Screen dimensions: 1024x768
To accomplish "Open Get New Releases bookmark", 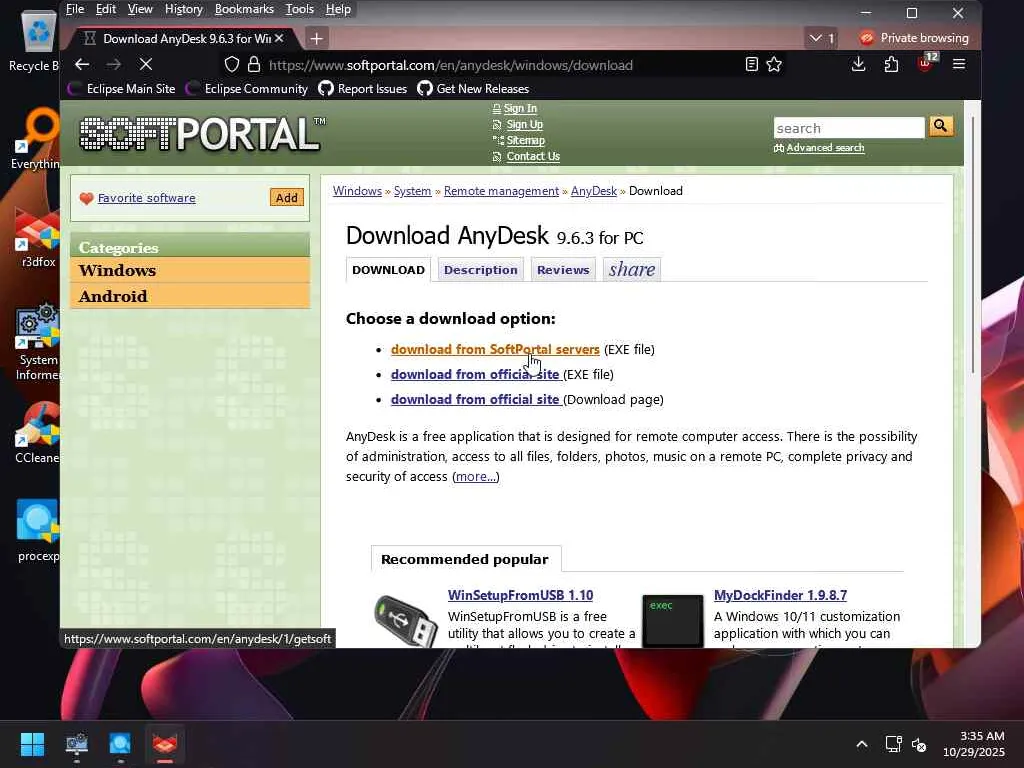I will click(473, 88).
